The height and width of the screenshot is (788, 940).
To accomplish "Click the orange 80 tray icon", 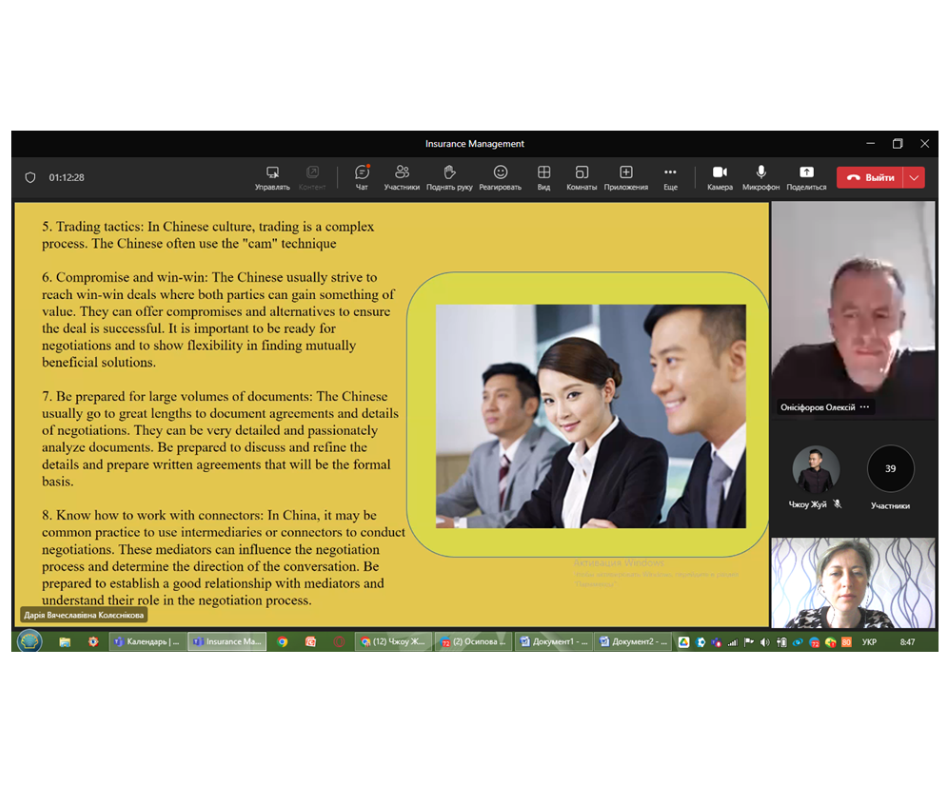I will pos(846,642).
